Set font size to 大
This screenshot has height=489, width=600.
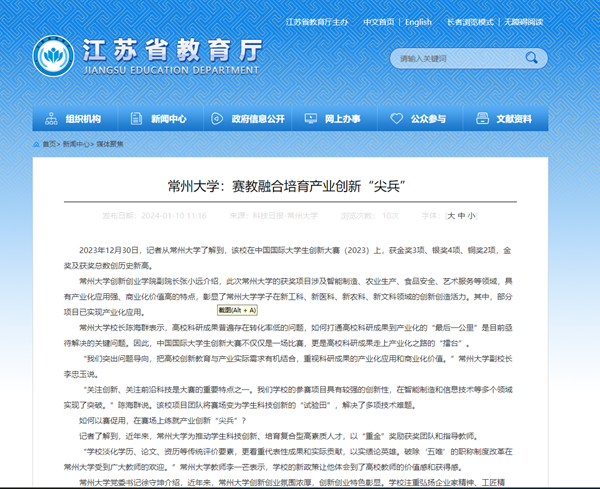tap(451, 216)
